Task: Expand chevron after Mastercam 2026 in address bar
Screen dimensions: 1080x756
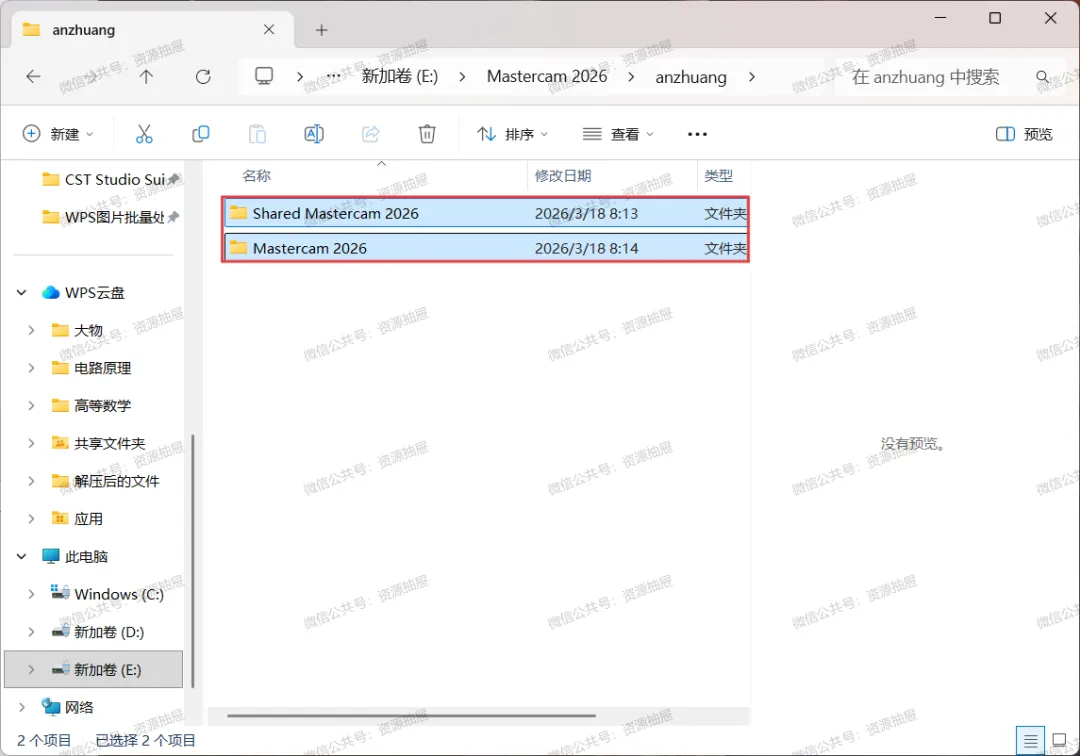Action: [x=631, y=77]
